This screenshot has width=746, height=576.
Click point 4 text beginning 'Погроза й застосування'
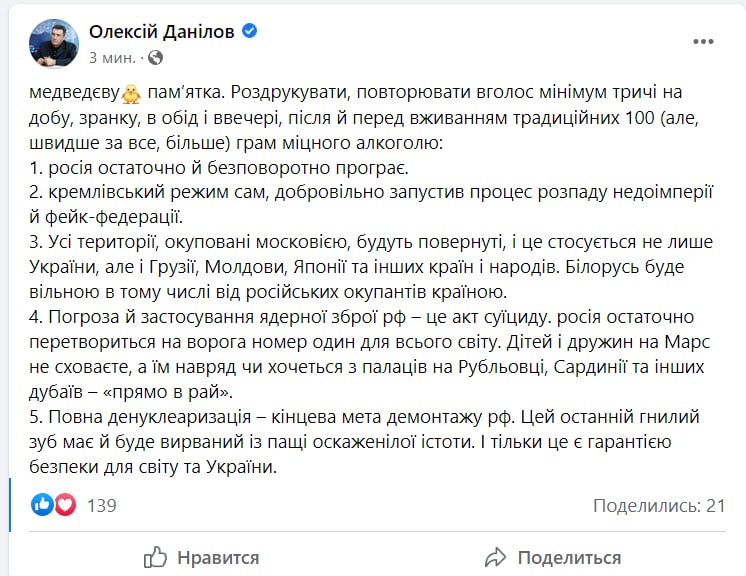pos(370,354)
